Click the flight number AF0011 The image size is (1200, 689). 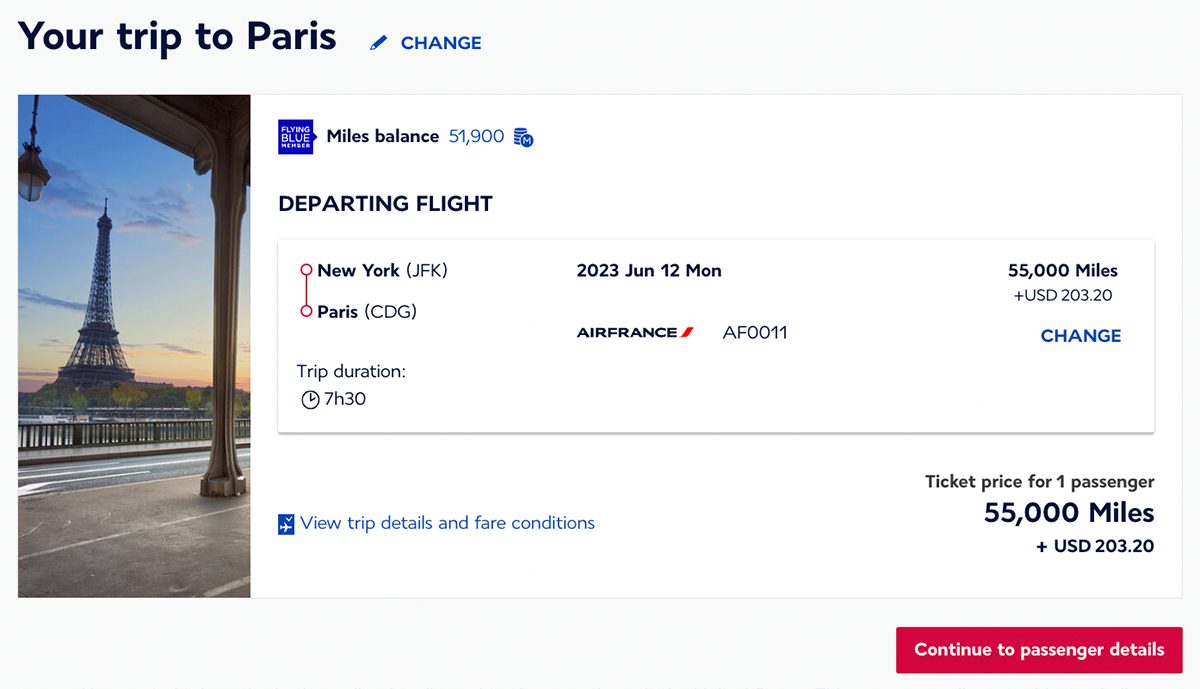coord(755,333)
